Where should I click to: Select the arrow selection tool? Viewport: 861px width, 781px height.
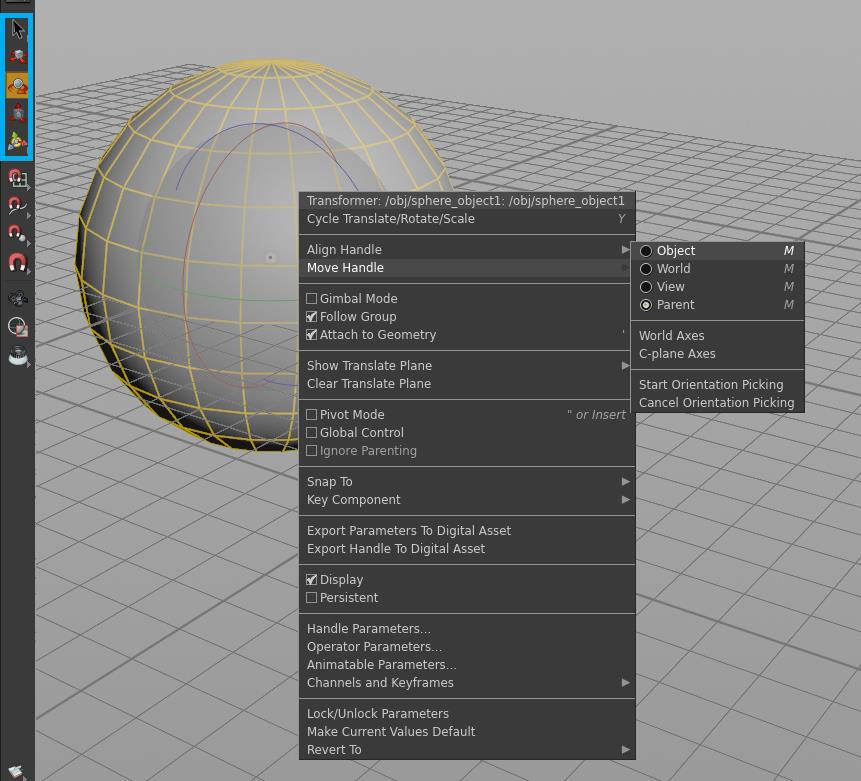16,29
